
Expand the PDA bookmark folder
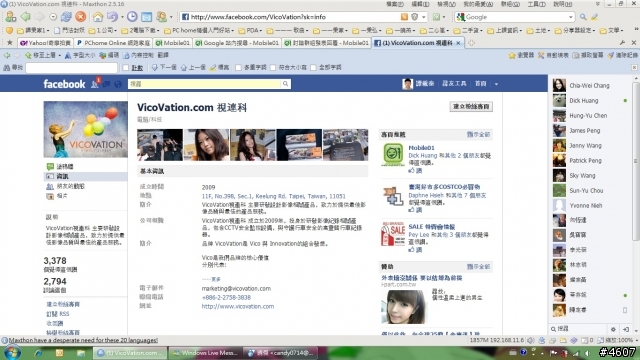[x=250, y=30]
